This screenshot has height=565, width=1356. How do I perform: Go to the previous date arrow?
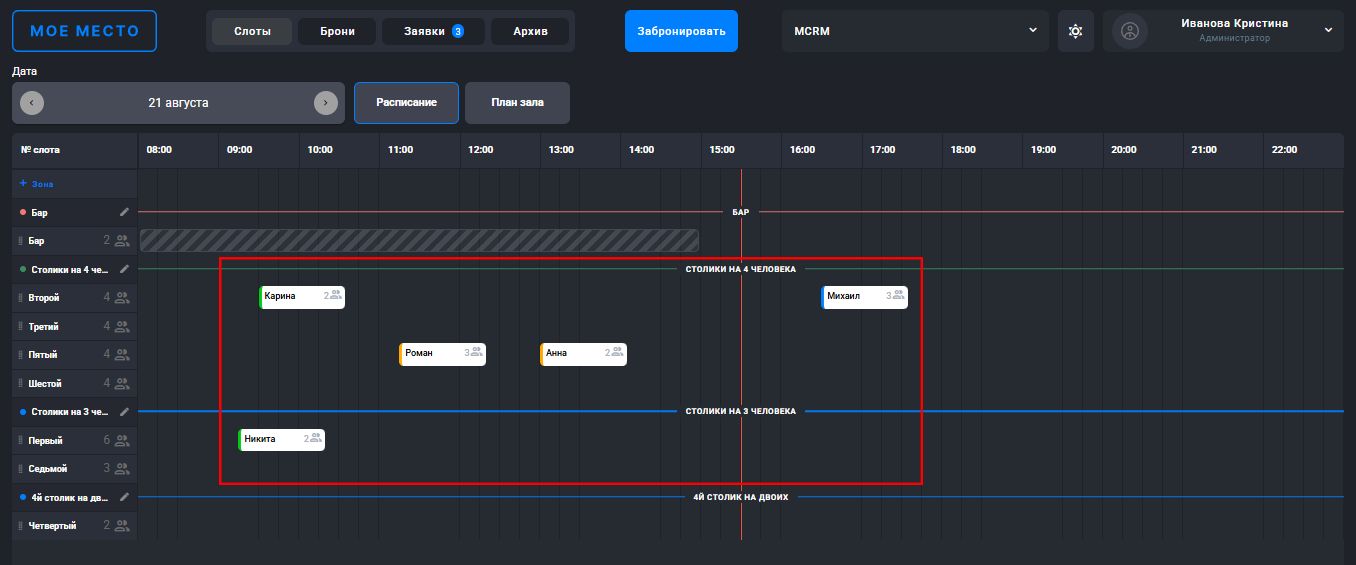[x=31, y=103]
